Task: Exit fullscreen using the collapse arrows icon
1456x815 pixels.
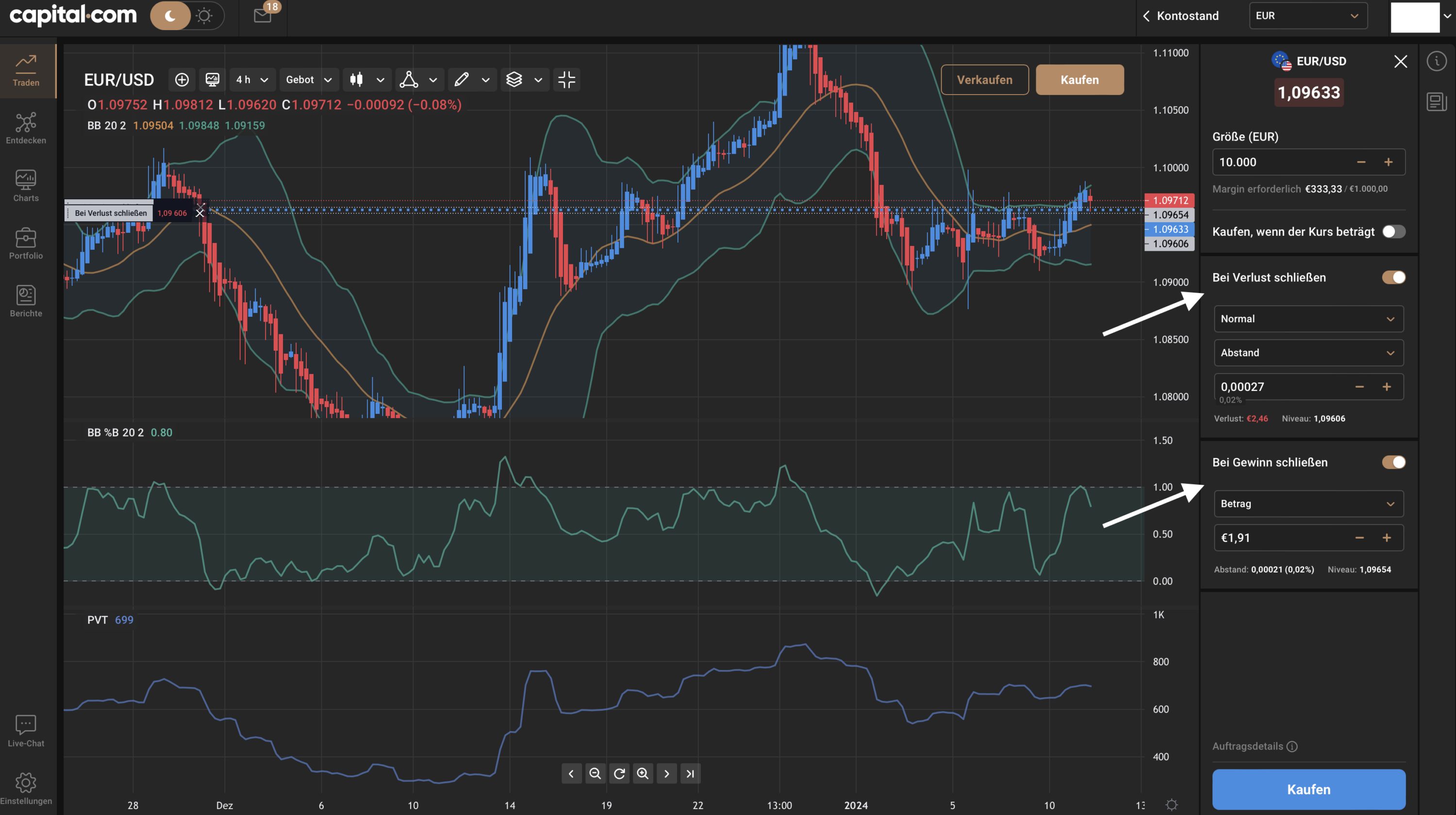Action: [566, 80]
